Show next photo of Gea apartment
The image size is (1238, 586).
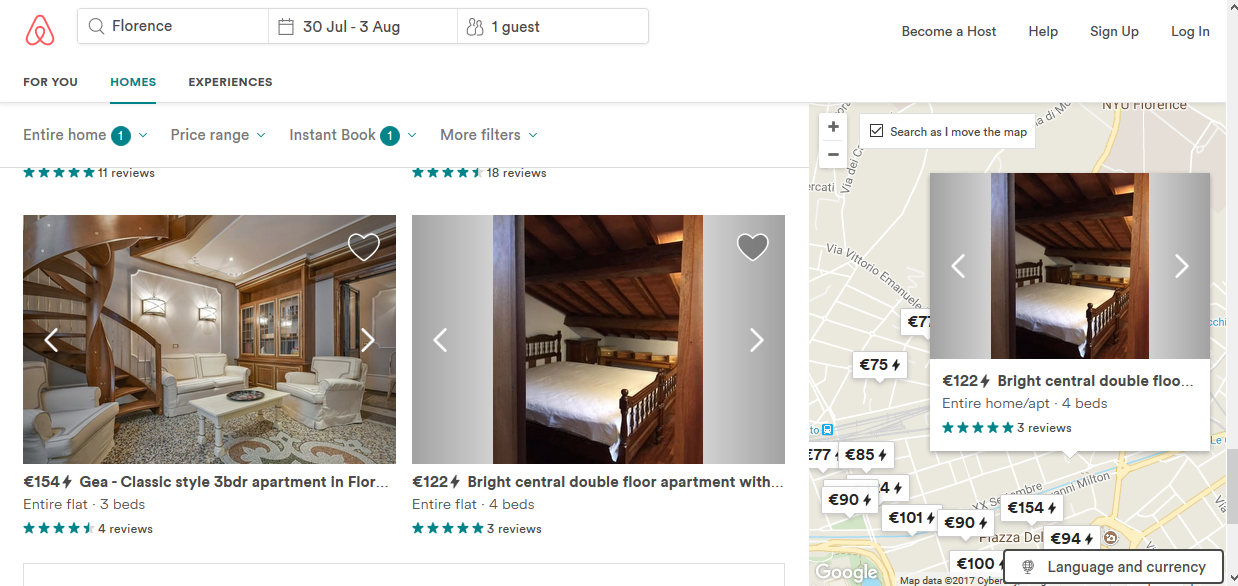coord(367,340)
